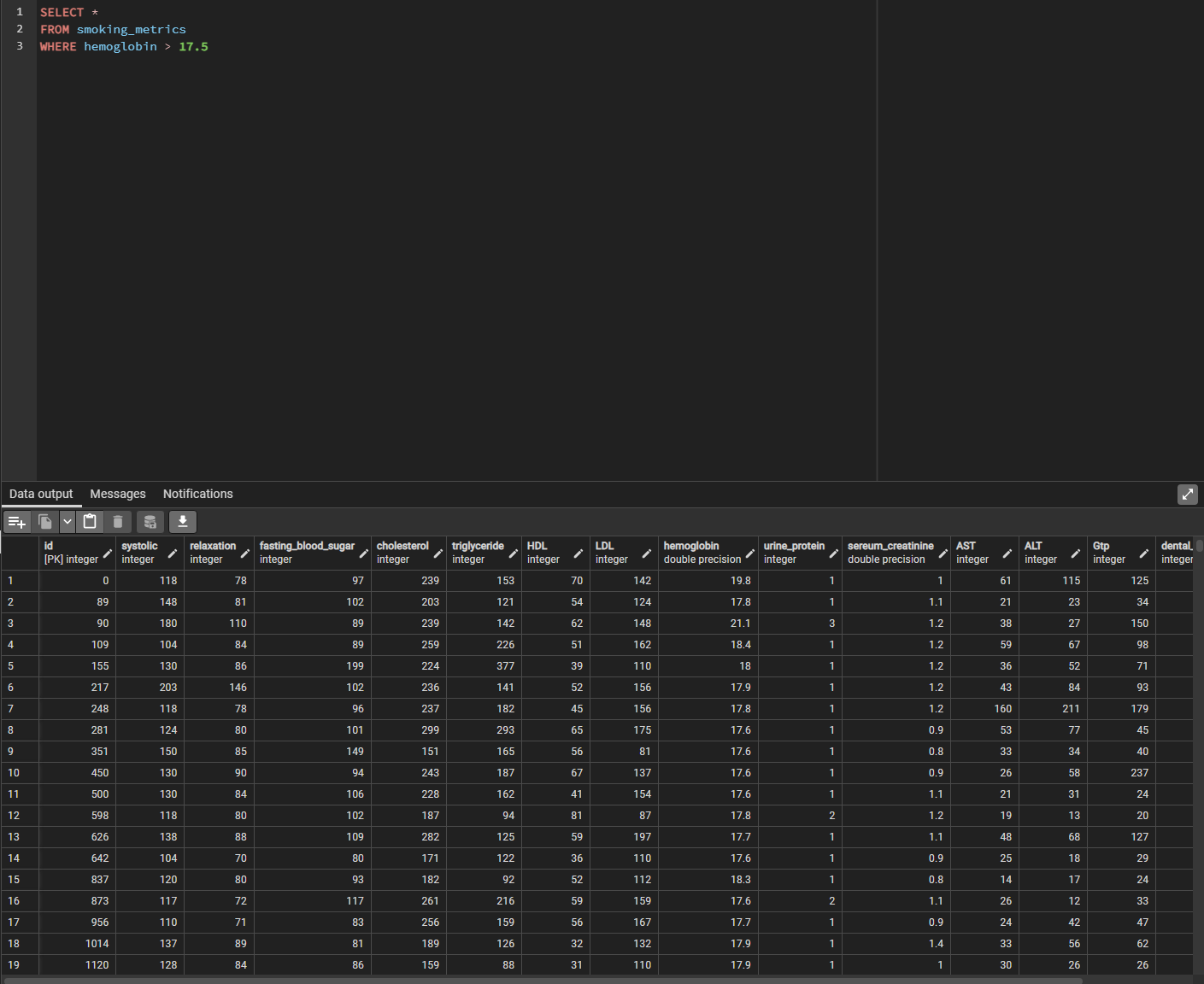Expand the Data output panel to fullscreen
Screen dimensions: 1204x984
1188,494
